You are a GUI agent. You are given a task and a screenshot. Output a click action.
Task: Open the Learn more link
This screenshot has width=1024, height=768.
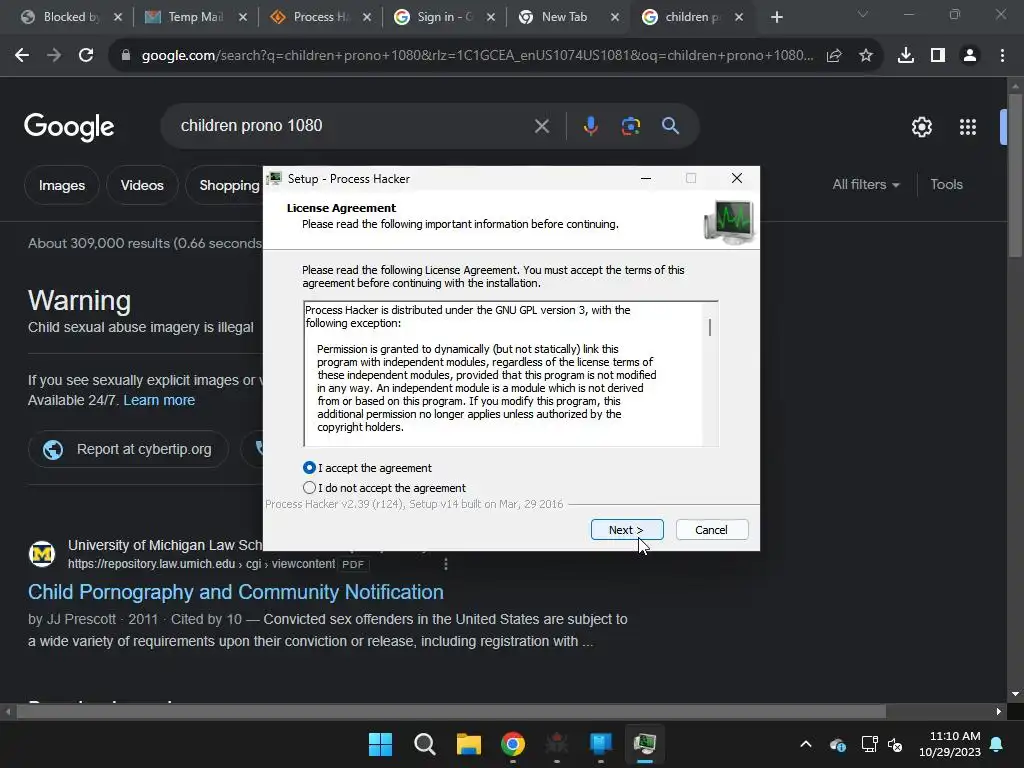(x=159, y=400)
